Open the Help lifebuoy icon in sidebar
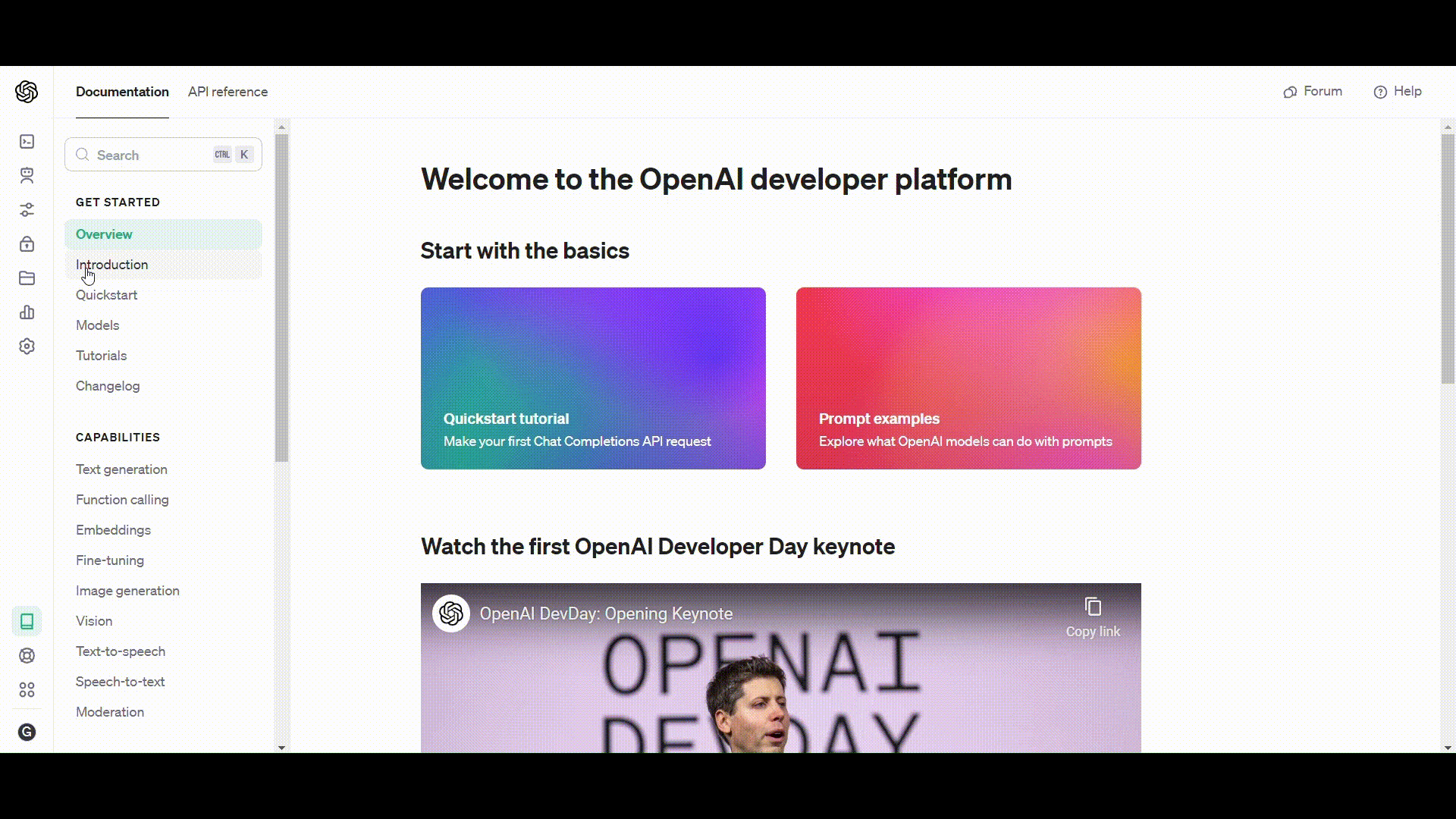Screen dimensions: 1456x819 point(27,656)
